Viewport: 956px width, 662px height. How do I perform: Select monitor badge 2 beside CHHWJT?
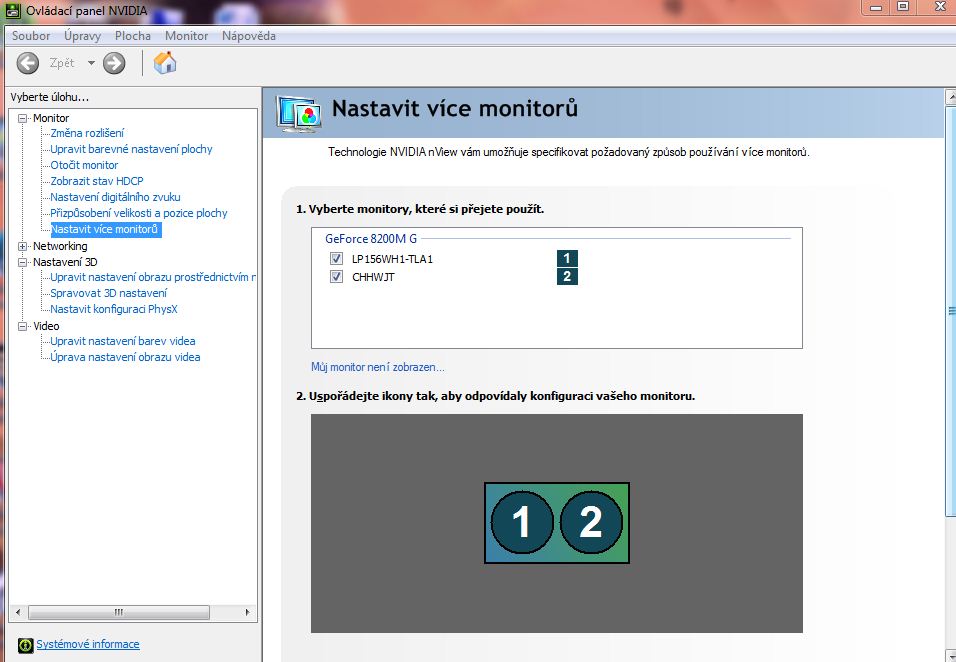point(567,277)
